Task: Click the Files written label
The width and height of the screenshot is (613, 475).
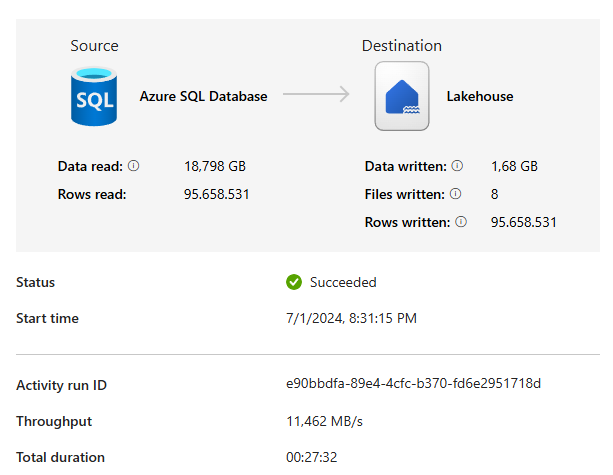Action: (405, 194)
